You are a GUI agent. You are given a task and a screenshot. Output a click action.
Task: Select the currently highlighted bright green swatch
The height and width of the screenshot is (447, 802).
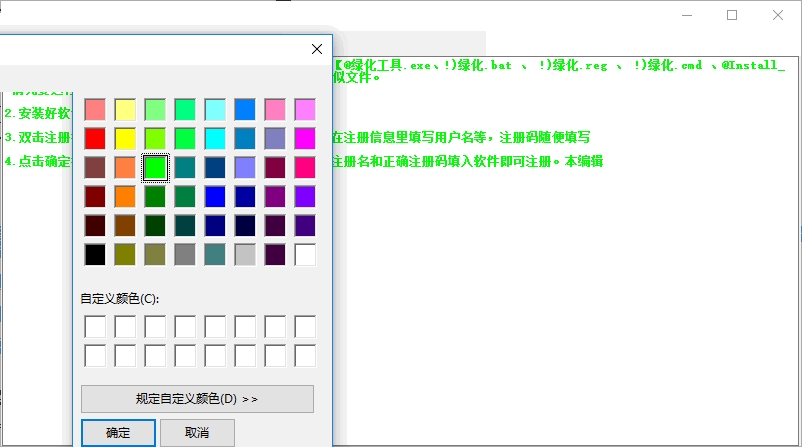click(x=155, y=167)
